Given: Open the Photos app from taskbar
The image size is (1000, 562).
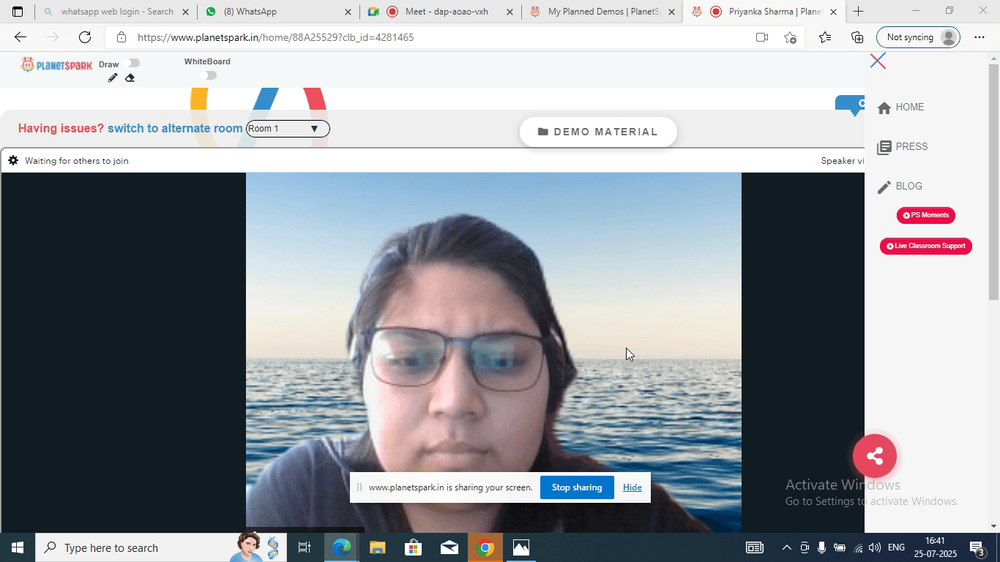Looking at the screenshot, I should point(521,547).
